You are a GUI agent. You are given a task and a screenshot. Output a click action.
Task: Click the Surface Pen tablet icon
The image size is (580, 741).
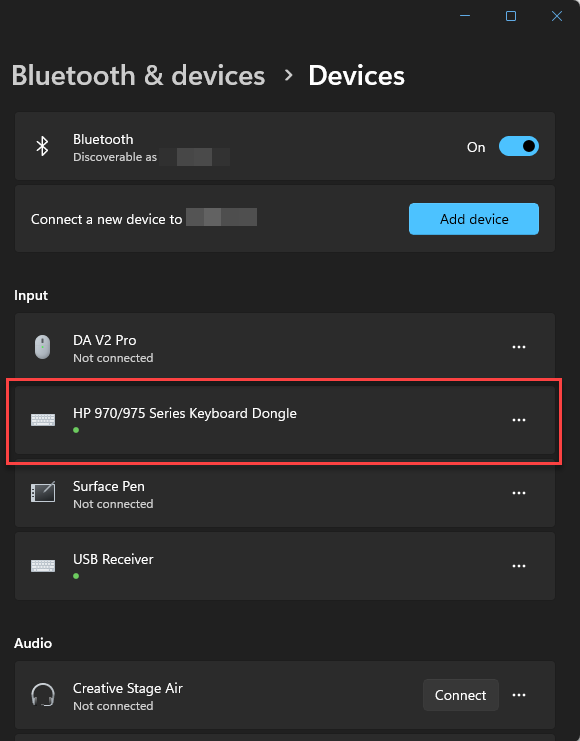point(43,492)
